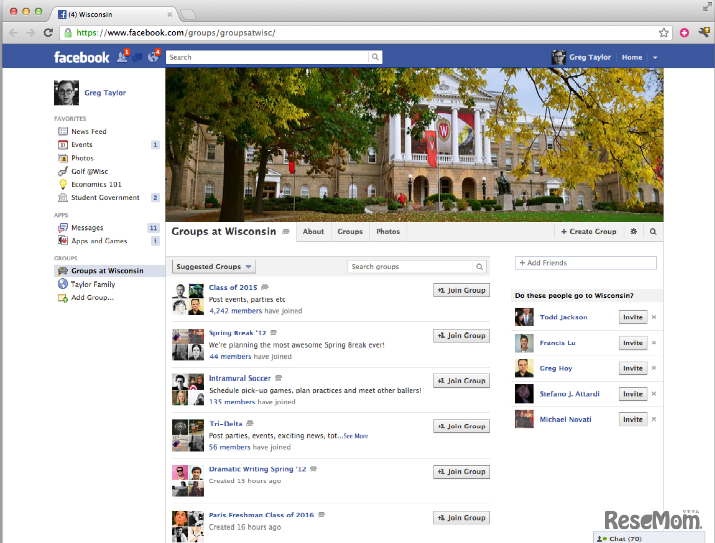The image size is (715, 543).
Task: Join the Class of 2015 group
Action: (x=461, y=290)
